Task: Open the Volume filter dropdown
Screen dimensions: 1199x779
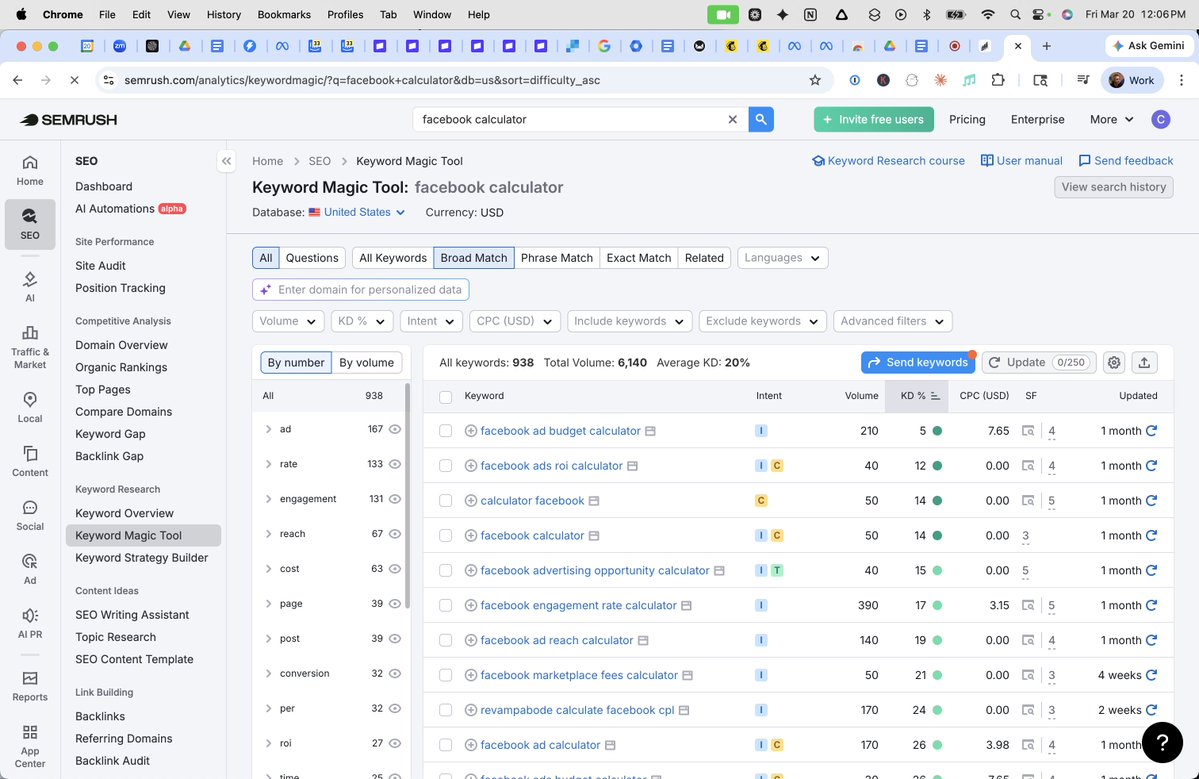Action: point(288,321)
